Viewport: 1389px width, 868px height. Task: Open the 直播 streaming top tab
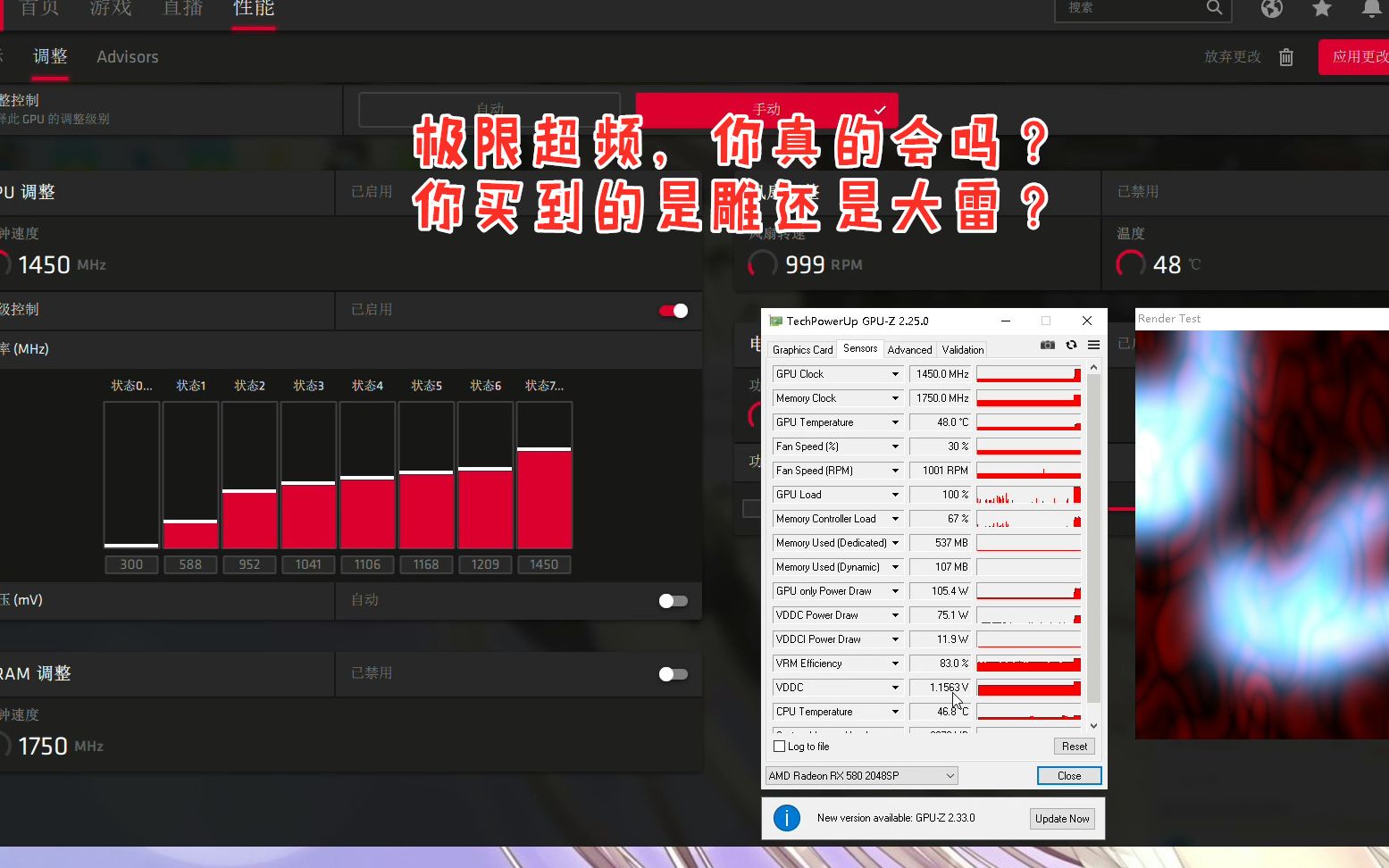[182, 8]
